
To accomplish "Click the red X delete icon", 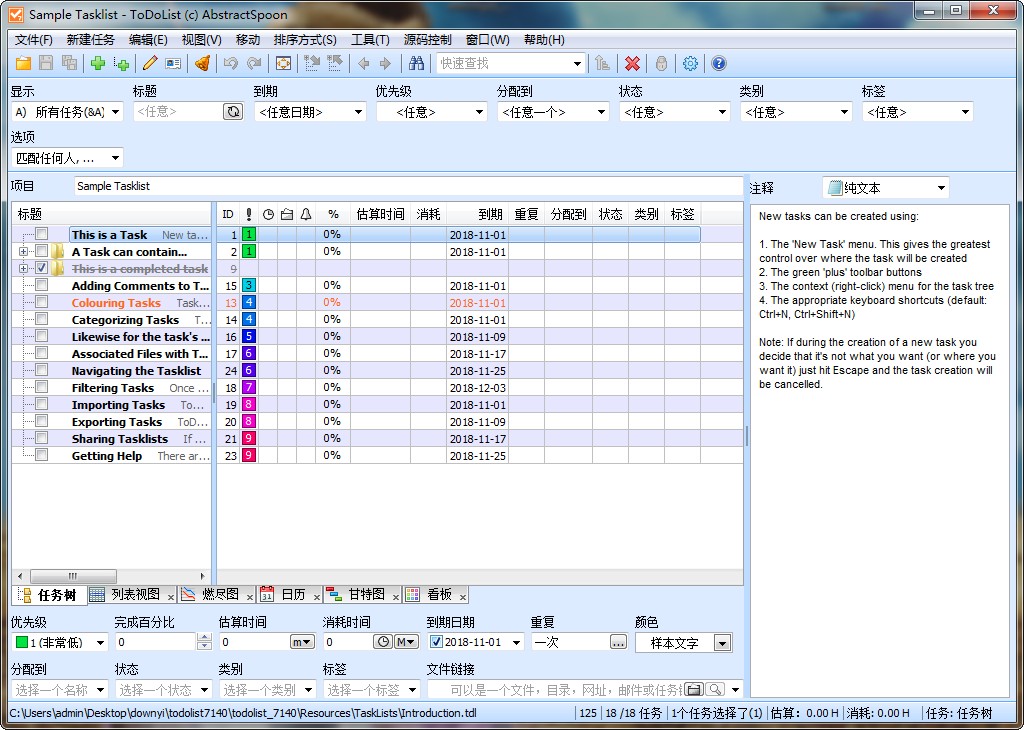I will click(632, 63).
